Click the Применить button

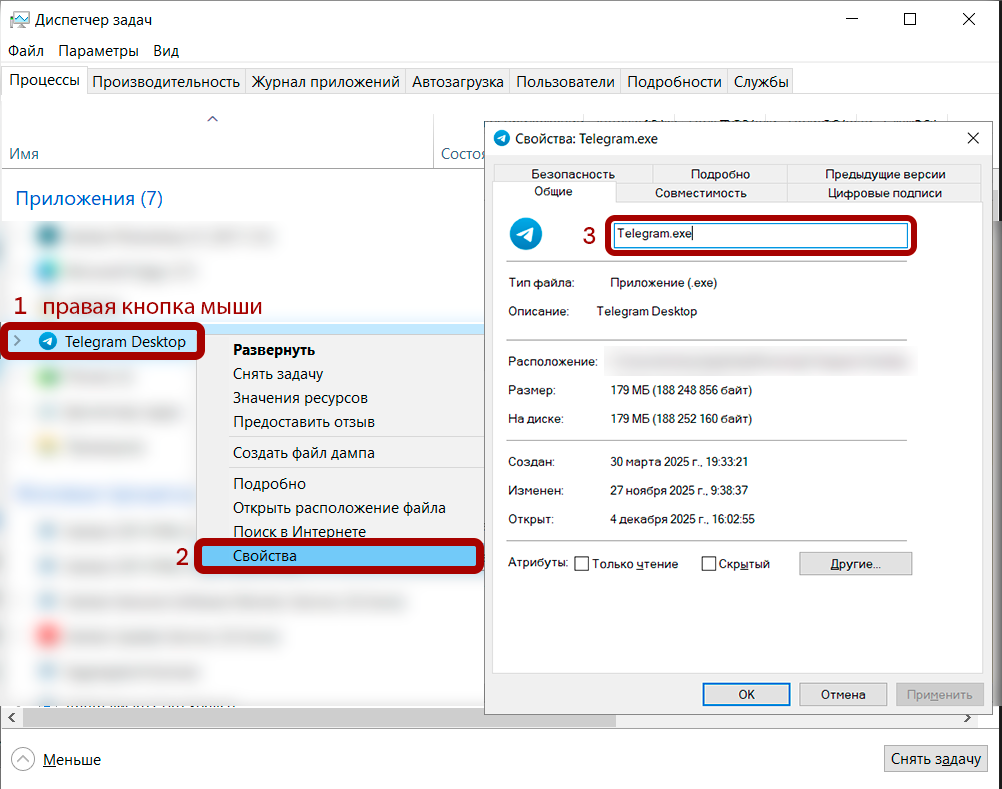[939, 694]
